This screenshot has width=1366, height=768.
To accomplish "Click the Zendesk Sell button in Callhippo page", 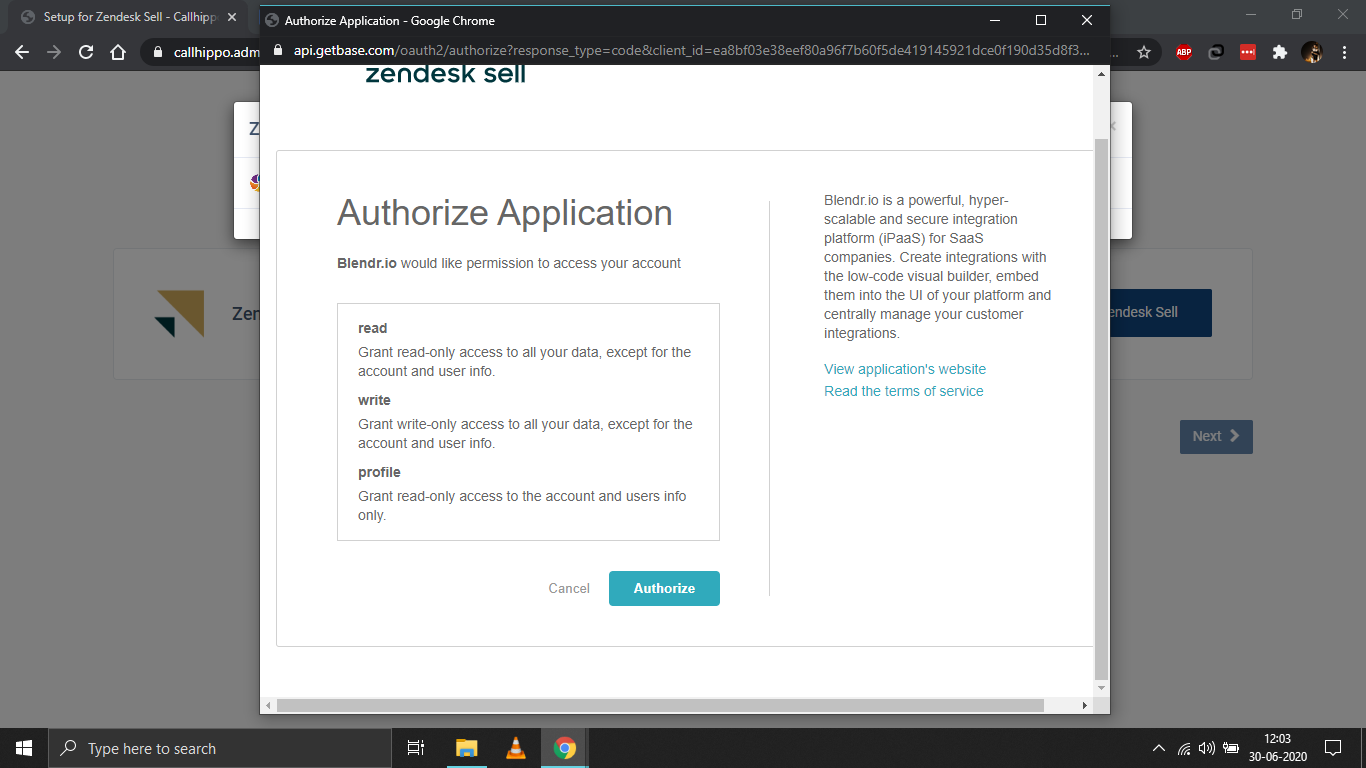I will coord(1161,313).
